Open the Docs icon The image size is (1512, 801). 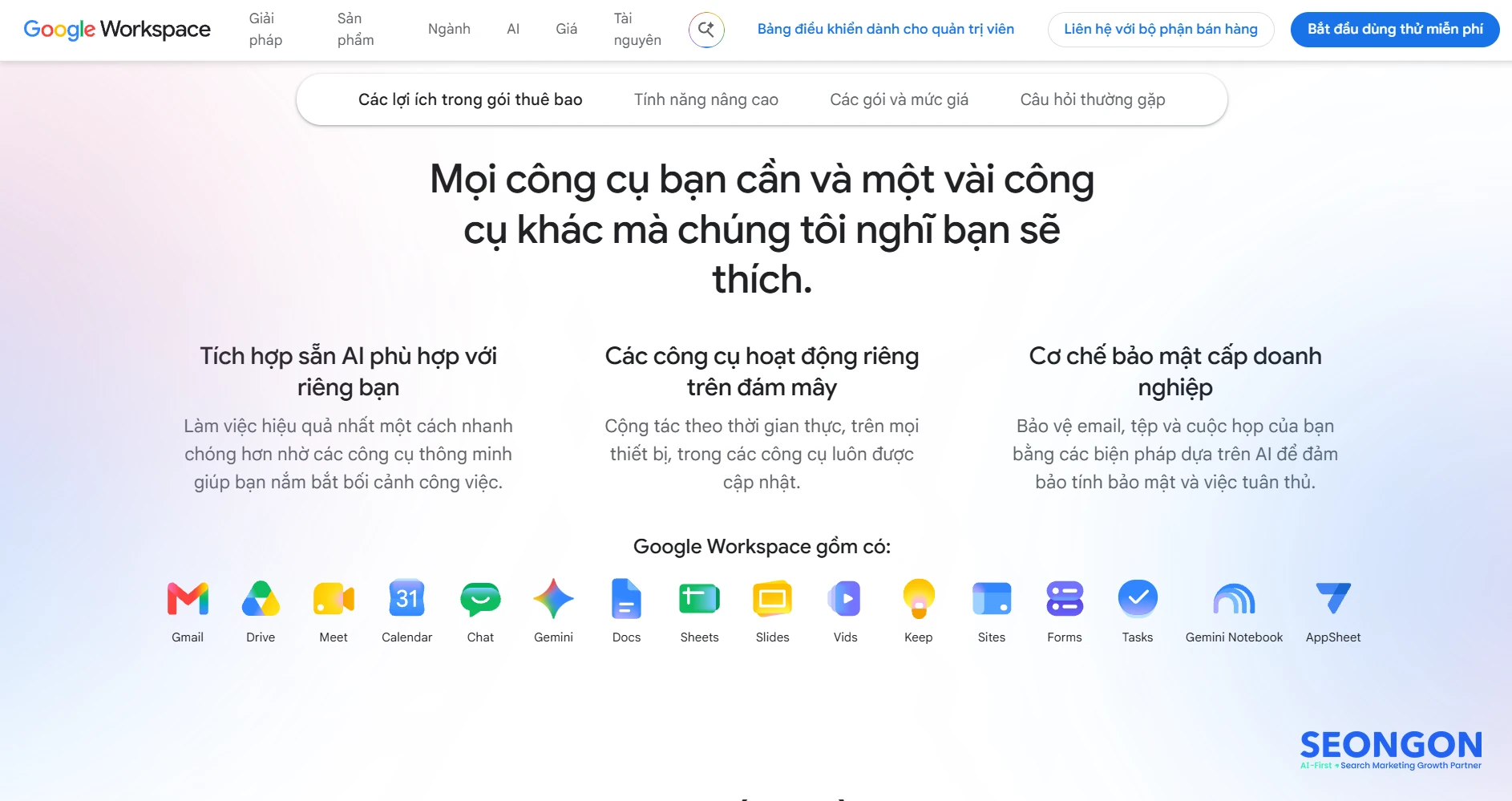click(626, 599)
